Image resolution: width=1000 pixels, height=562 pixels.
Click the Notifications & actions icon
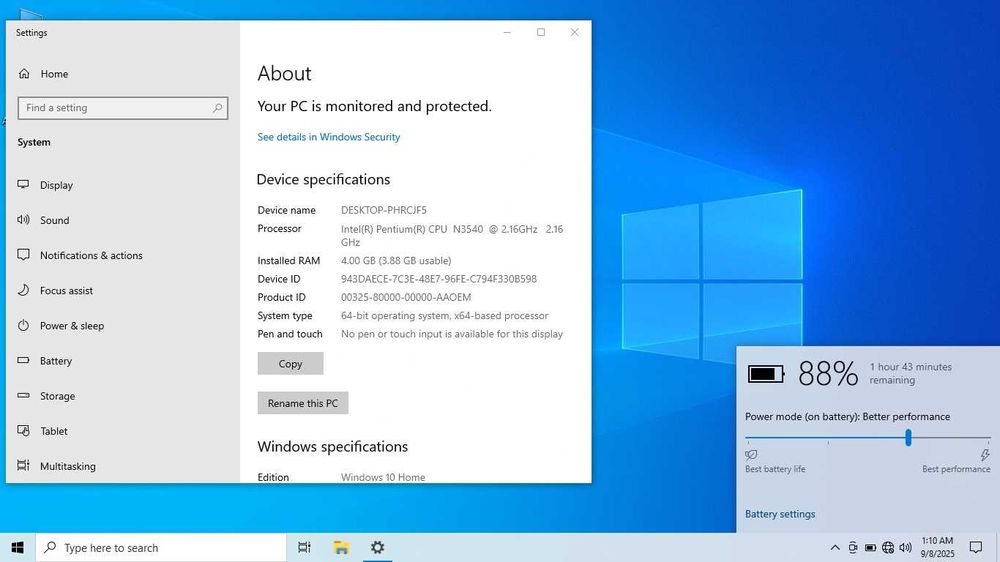pyautogui.click(x=24, y=255)
